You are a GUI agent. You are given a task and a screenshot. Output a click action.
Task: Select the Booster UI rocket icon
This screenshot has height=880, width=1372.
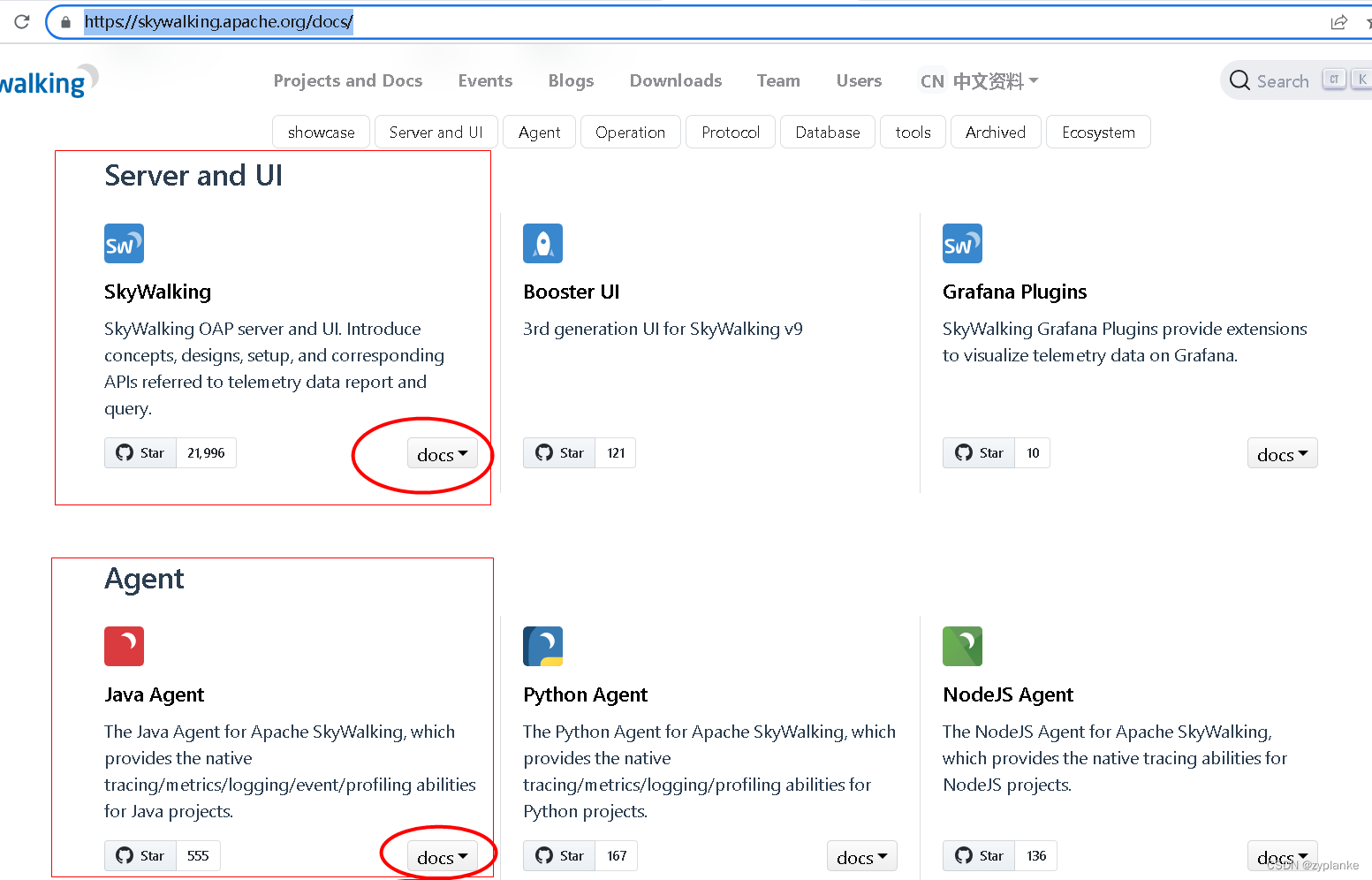click(x=542, y=243)
